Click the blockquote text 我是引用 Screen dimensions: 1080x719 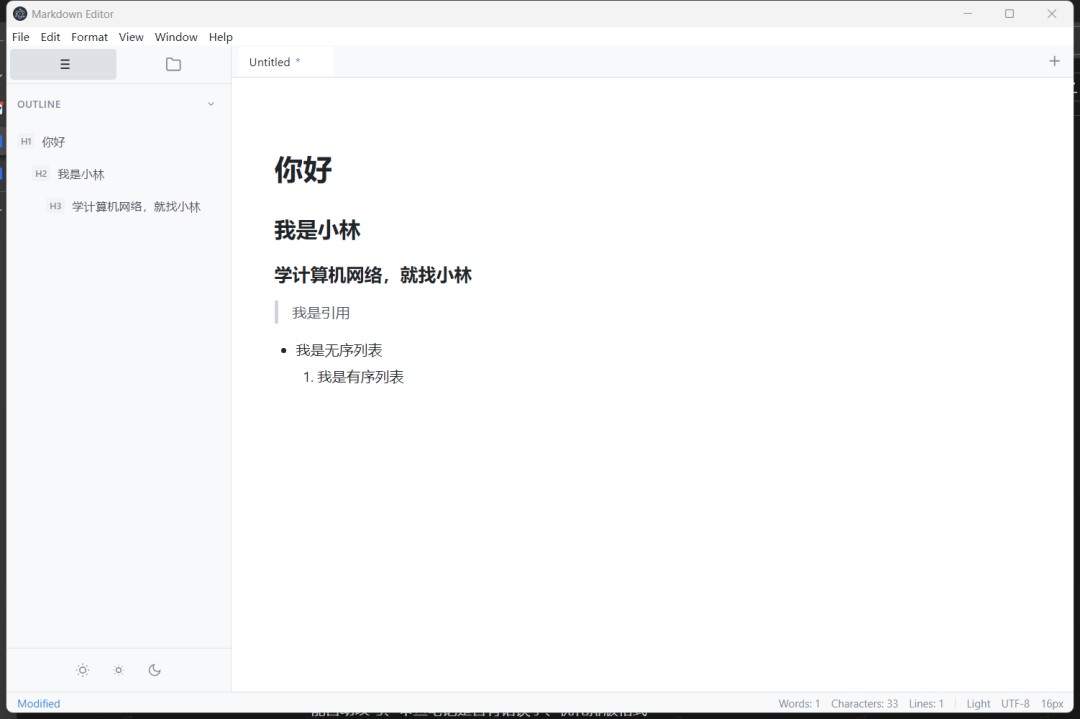tap(321, 313)
